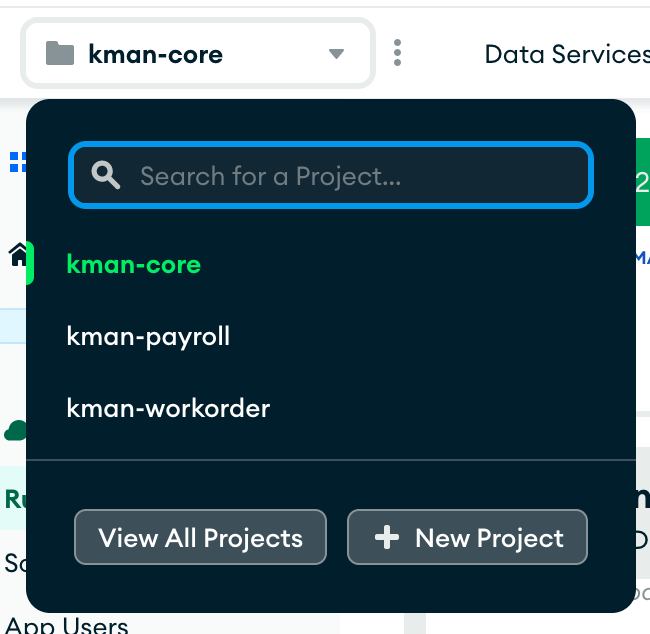
Task: Click the green highlighted sidebar item
Action: tap(13, 498)
